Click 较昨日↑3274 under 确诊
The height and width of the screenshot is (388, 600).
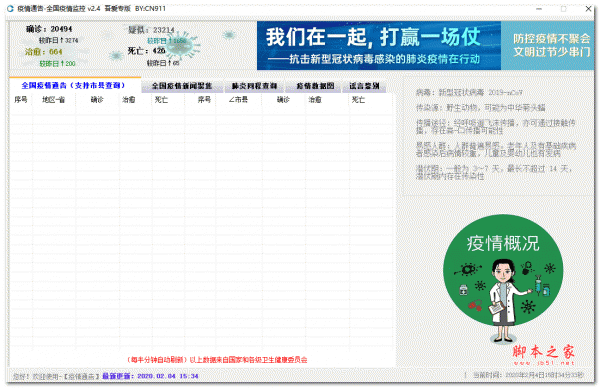59,40
